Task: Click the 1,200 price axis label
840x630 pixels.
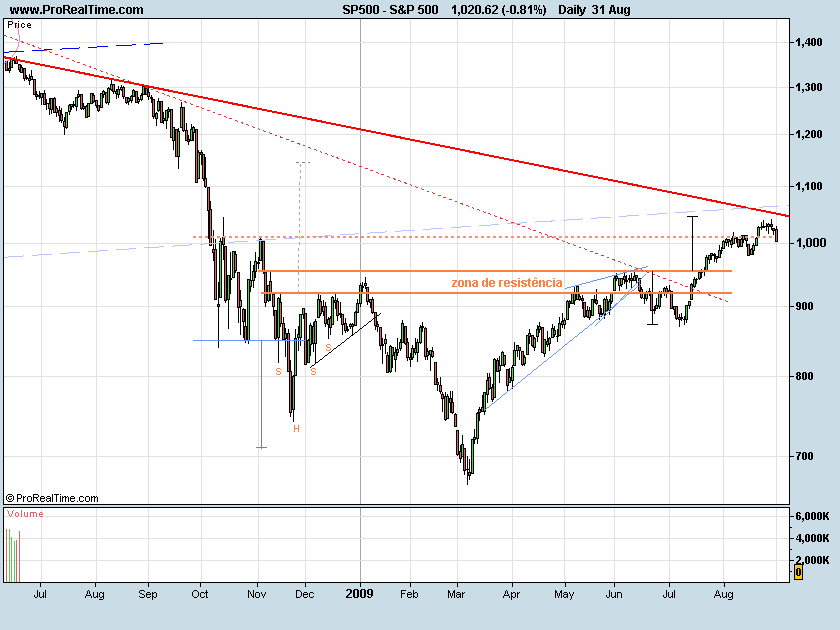Action: 808,134
